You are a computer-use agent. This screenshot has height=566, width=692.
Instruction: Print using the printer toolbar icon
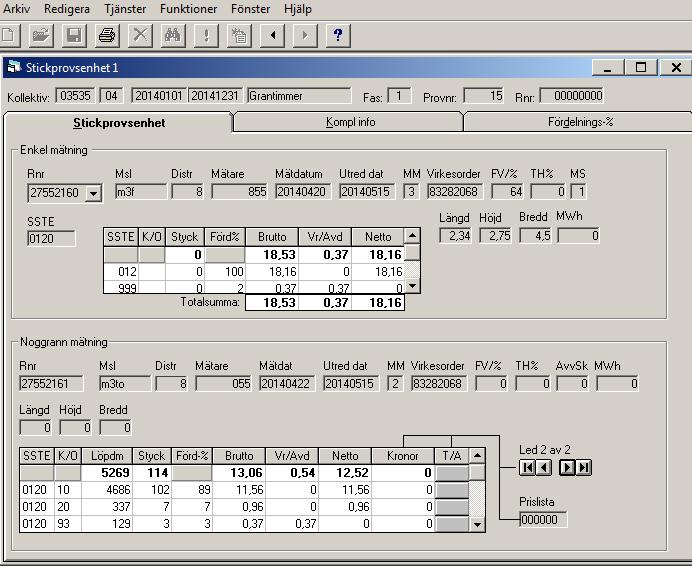107,35
